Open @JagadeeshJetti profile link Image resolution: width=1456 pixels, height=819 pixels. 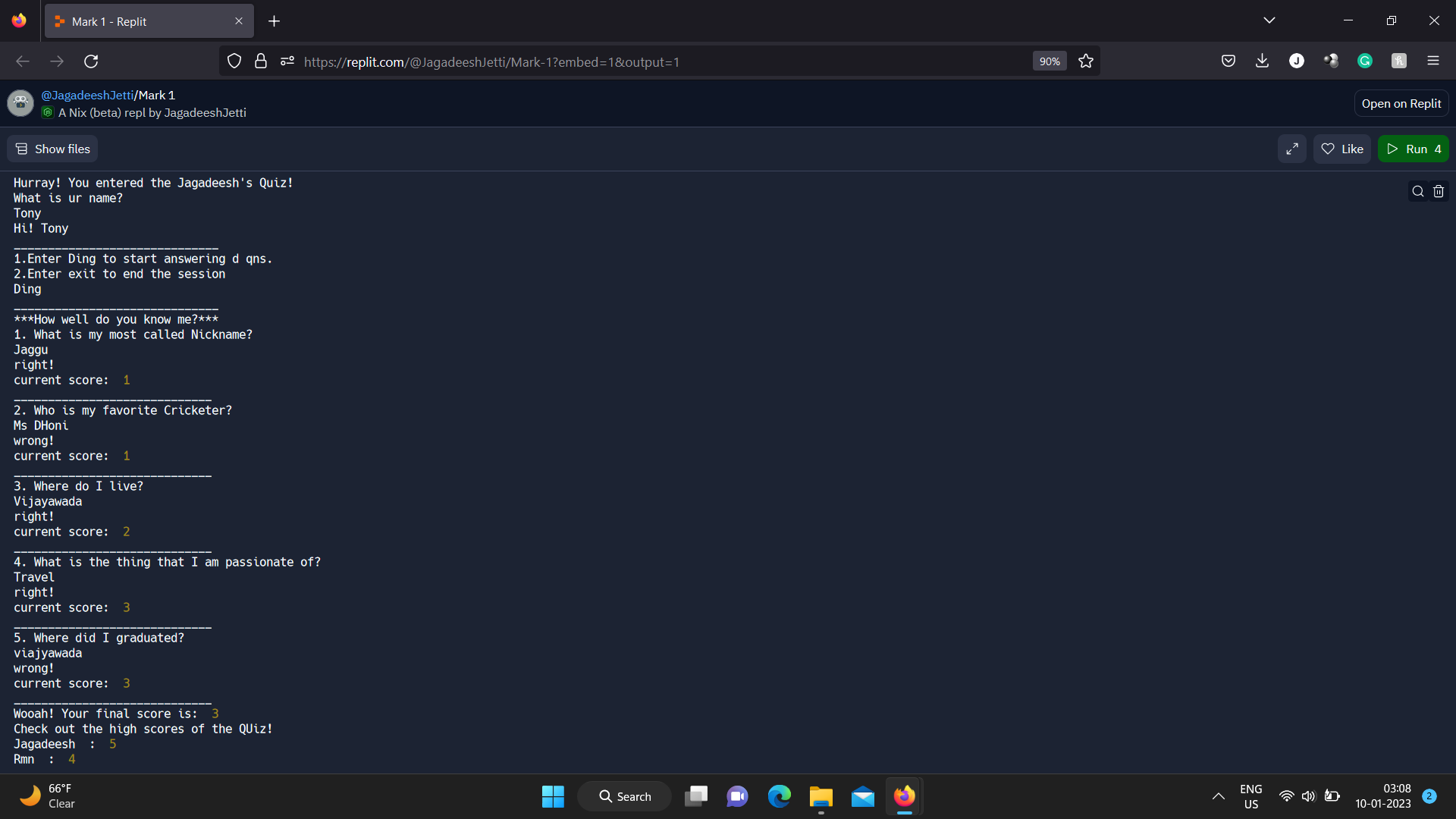pyautogui.click(x=87, y=95)
